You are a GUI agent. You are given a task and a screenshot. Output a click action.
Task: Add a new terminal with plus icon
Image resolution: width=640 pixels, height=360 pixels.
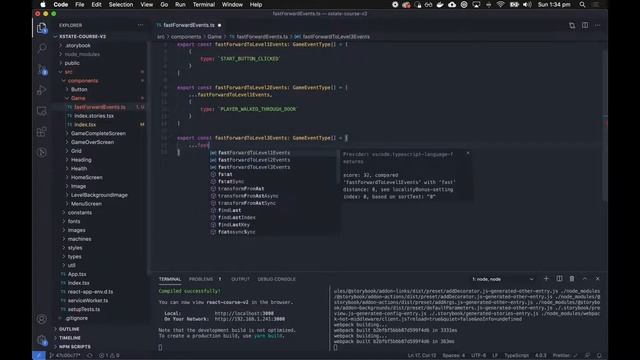point(546,279)
